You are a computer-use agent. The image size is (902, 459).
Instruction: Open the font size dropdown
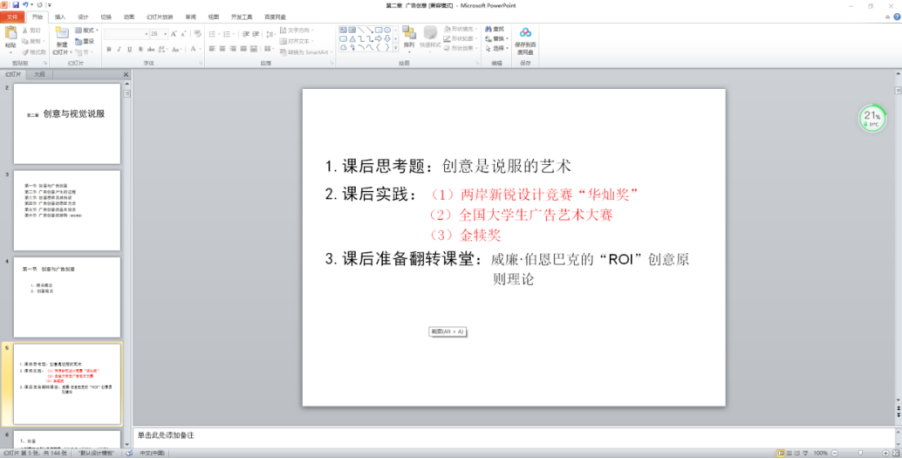pyautogui.click(x=166, y=33)
